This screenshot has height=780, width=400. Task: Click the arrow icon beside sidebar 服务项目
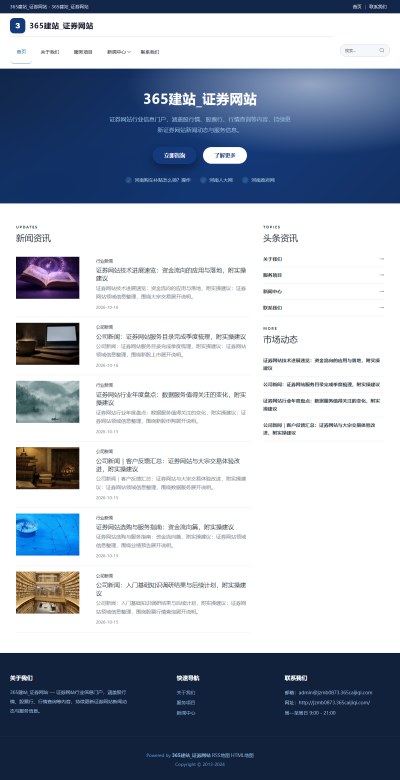[x=382, y=275]
